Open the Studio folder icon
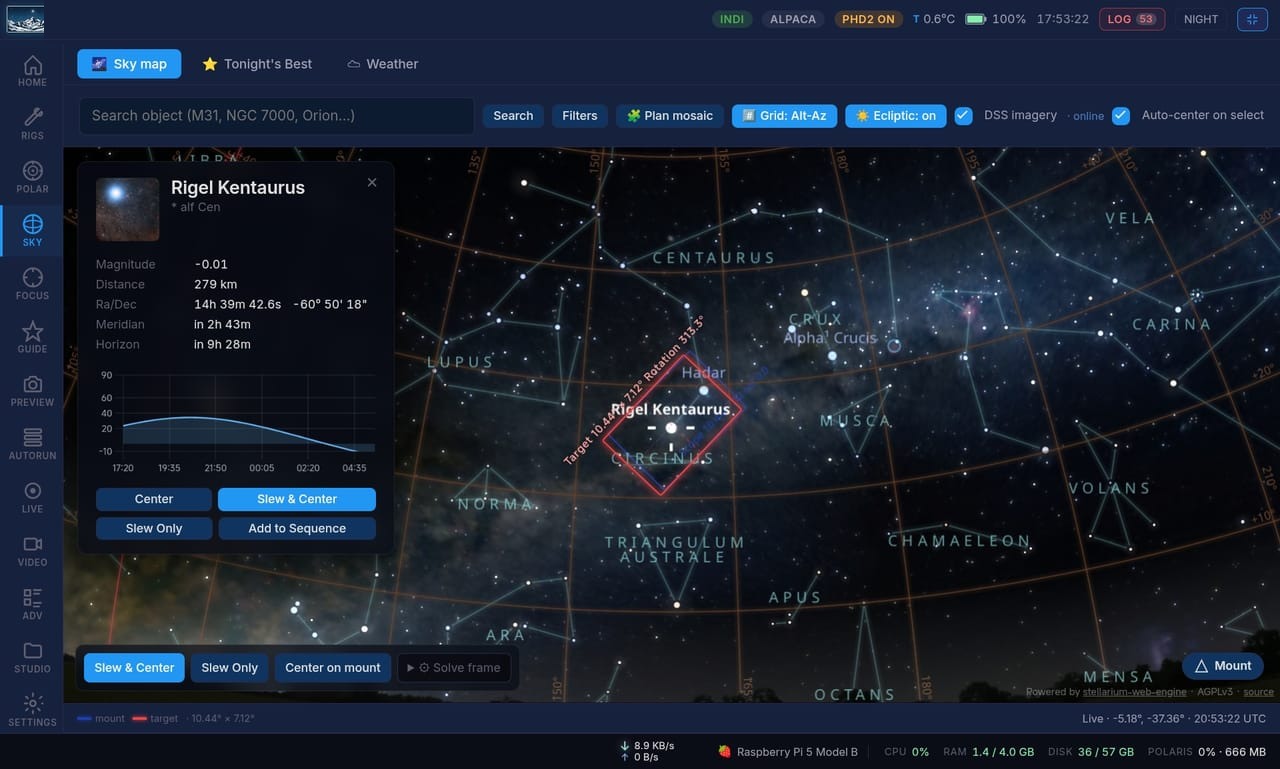The width and height of the screenshot is (1280, 769). click(32, 658)
